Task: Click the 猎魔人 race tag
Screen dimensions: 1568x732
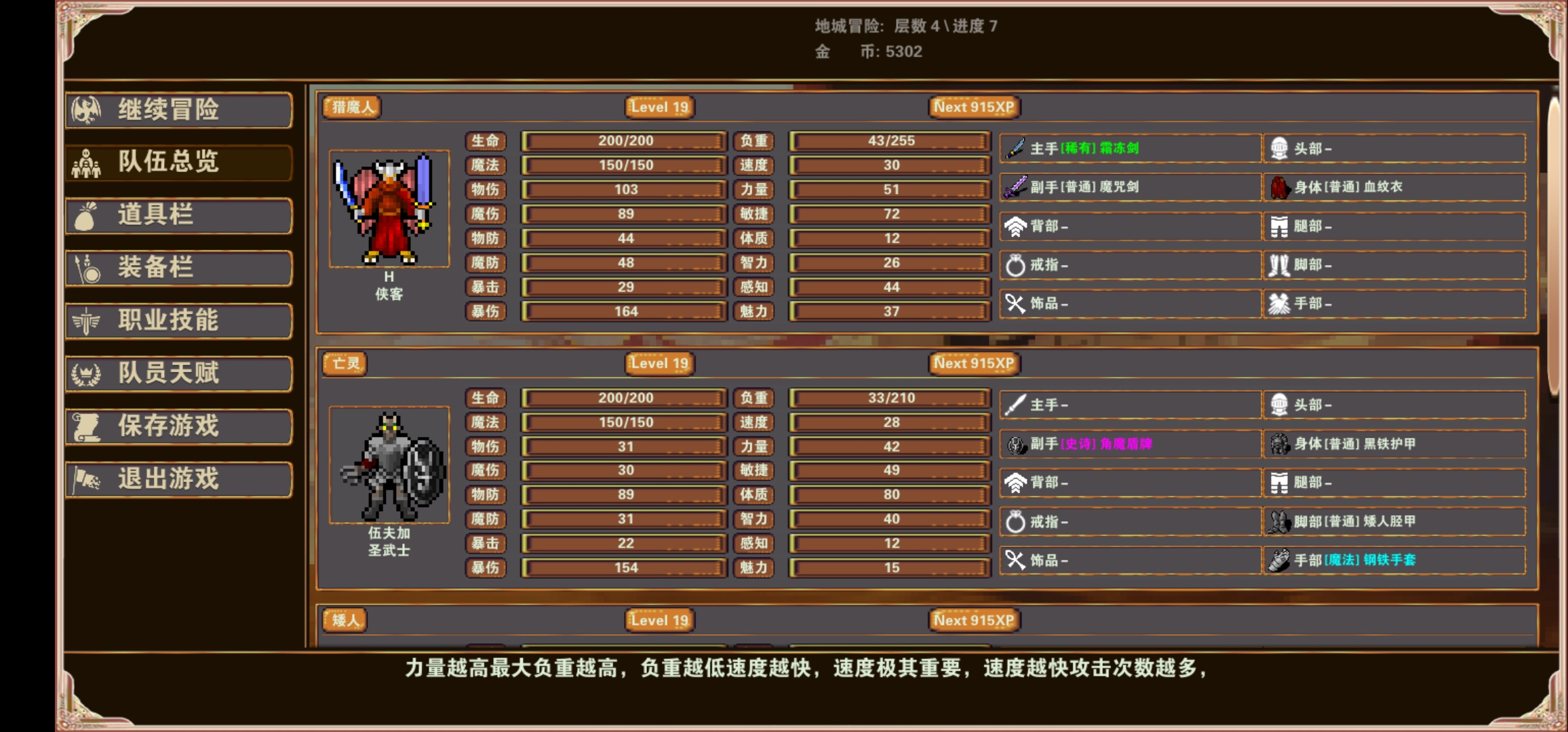Action: (352, 107)
